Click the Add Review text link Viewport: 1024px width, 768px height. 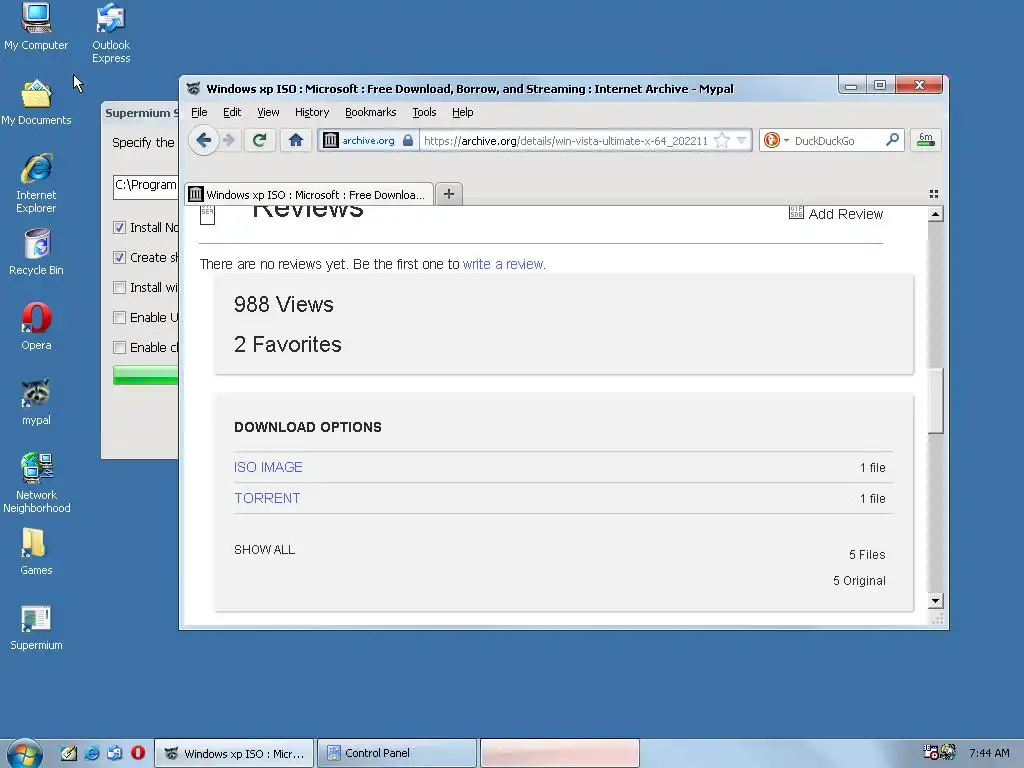[x=846, y=214]
